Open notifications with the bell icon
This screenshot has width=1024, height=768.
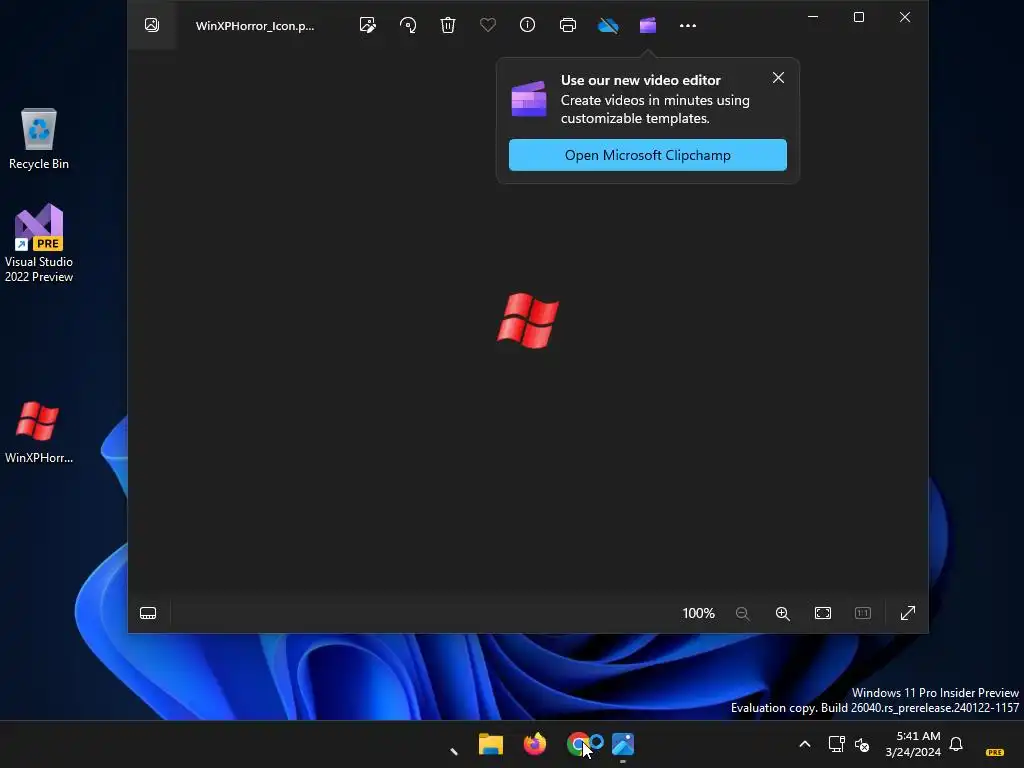[x=956, y=744]
